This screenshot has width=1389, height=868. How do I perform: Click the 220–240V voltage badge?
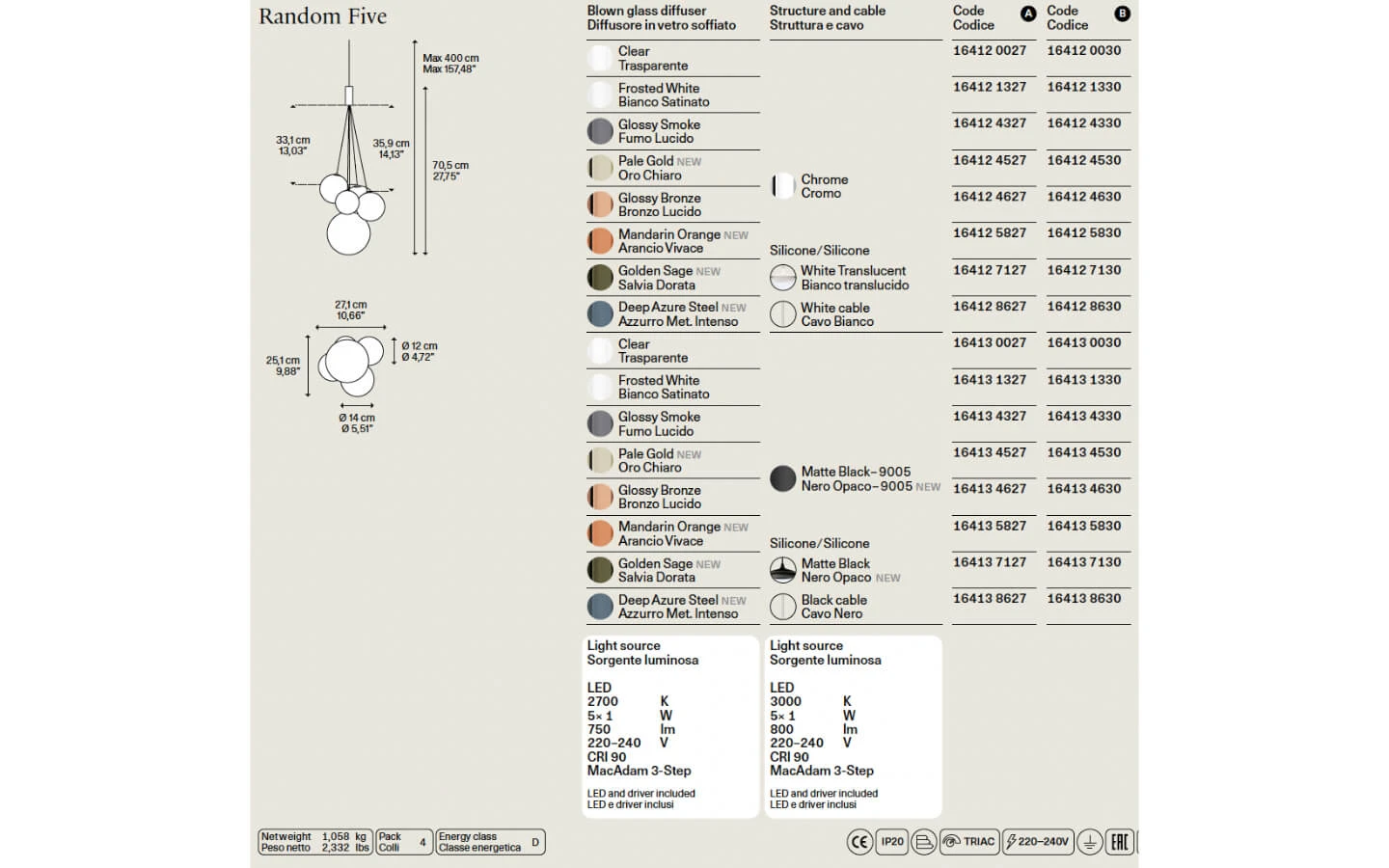(1038, 842)
